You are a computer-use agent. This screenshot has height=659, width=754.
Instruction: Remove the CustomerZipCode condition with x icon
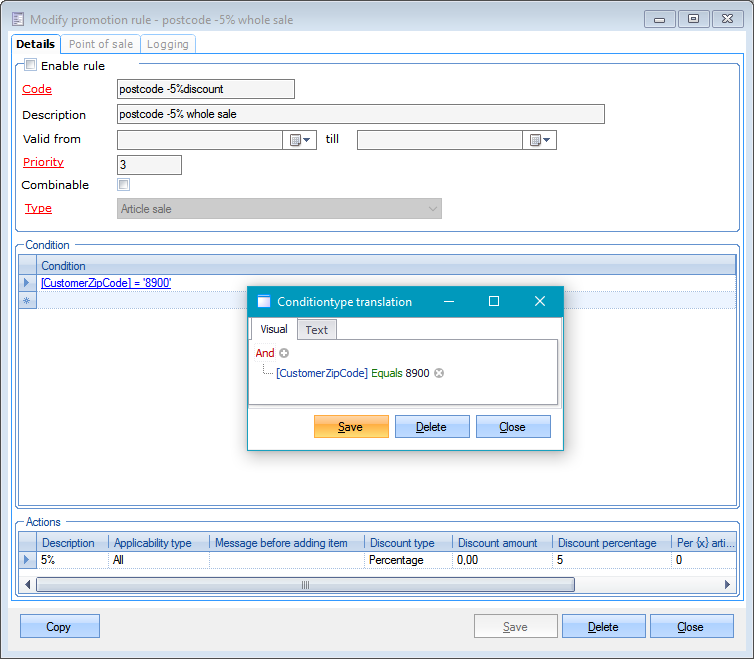(x=439, y=373)
